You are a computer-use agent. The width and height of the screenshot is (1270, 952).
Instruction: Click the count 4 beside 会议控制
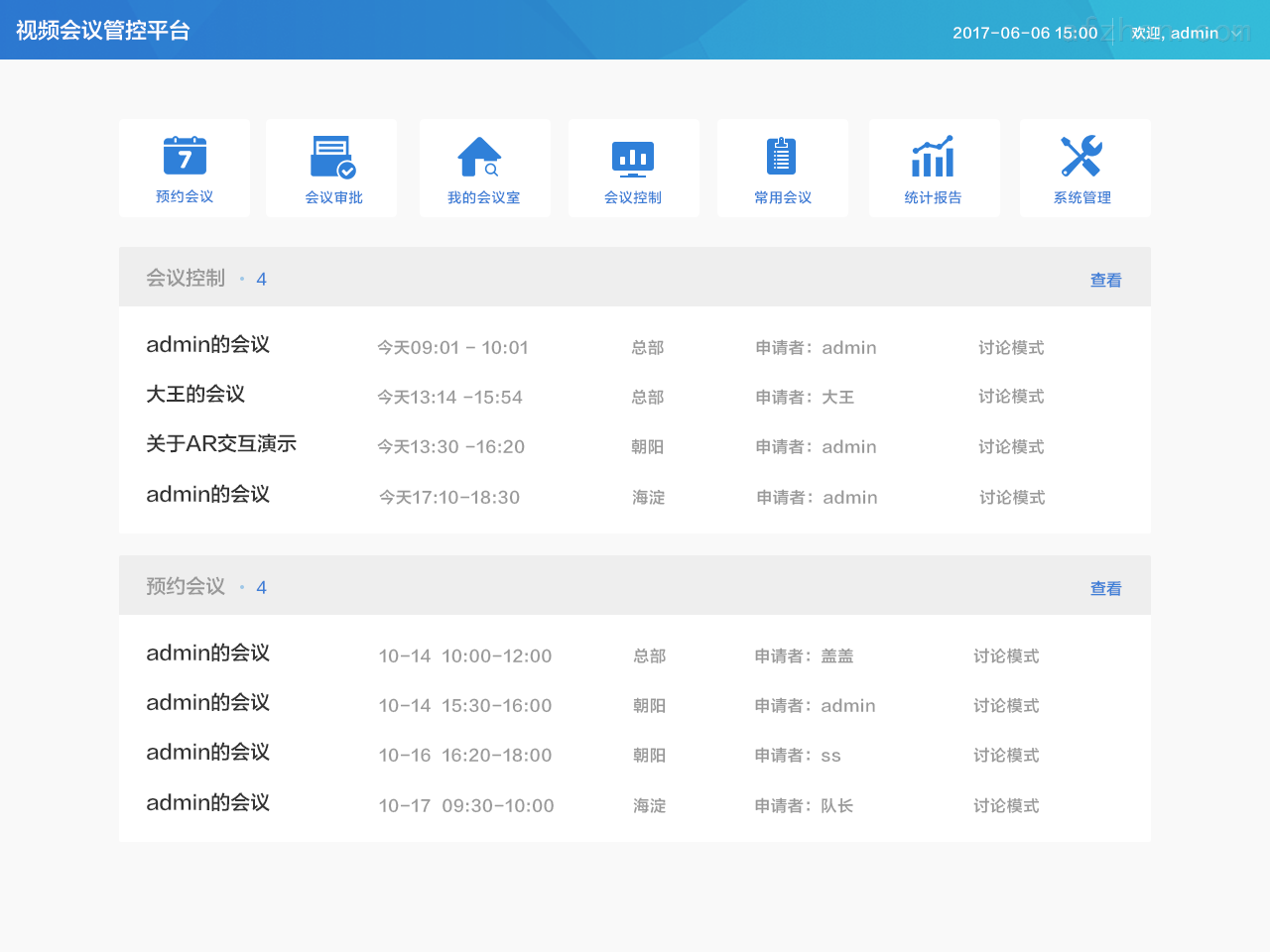[x=261, y=279]
